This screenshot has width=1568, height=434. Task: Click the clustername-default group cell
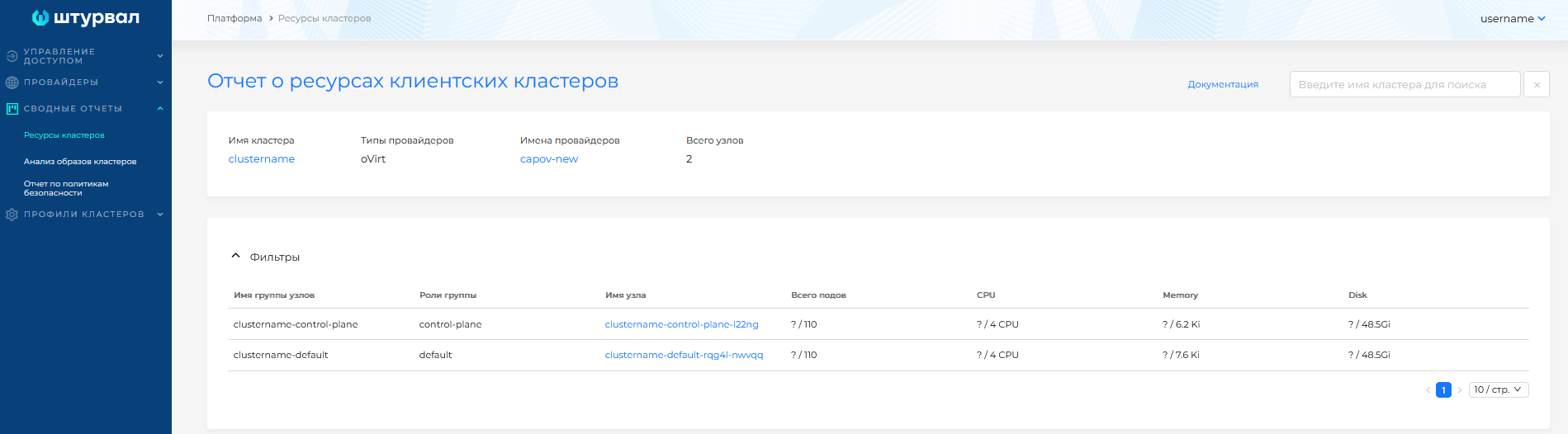[x=281, y=355]
